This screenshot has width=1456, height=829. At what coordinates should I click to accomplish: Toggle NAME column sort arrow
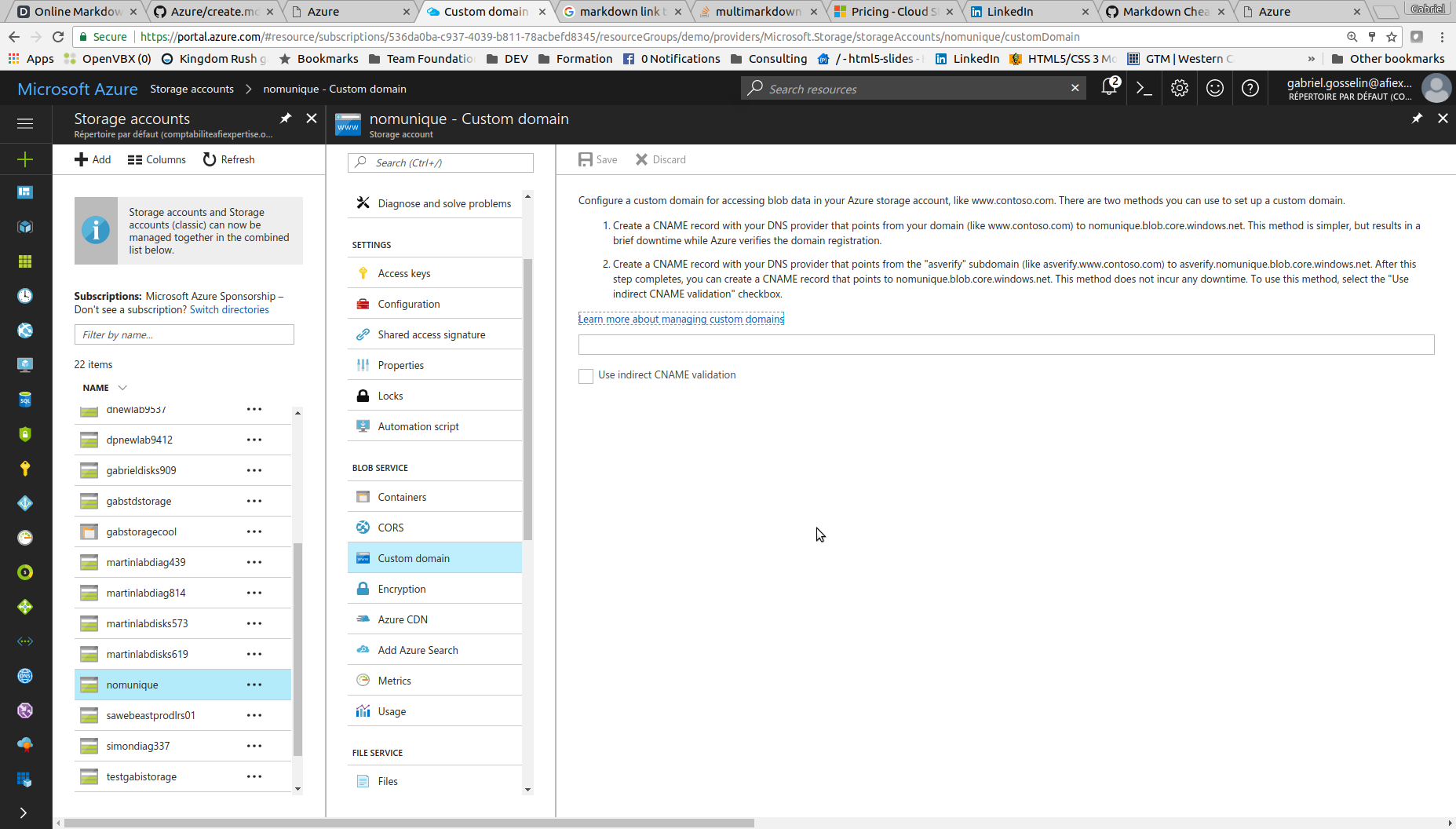[122, 388]
